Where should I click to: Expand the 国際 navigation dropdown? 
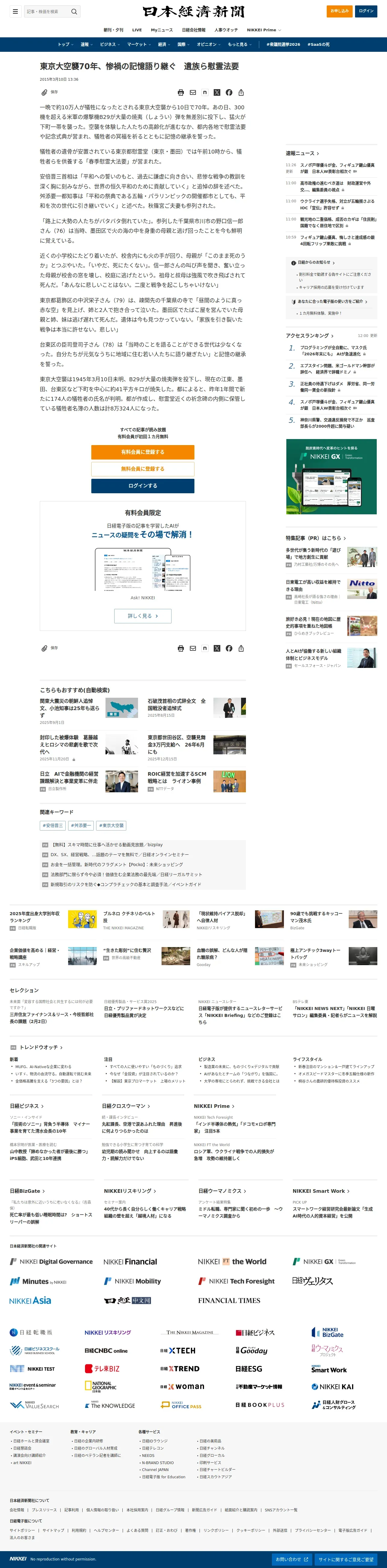pyautogui.click(x=184, y=45)
